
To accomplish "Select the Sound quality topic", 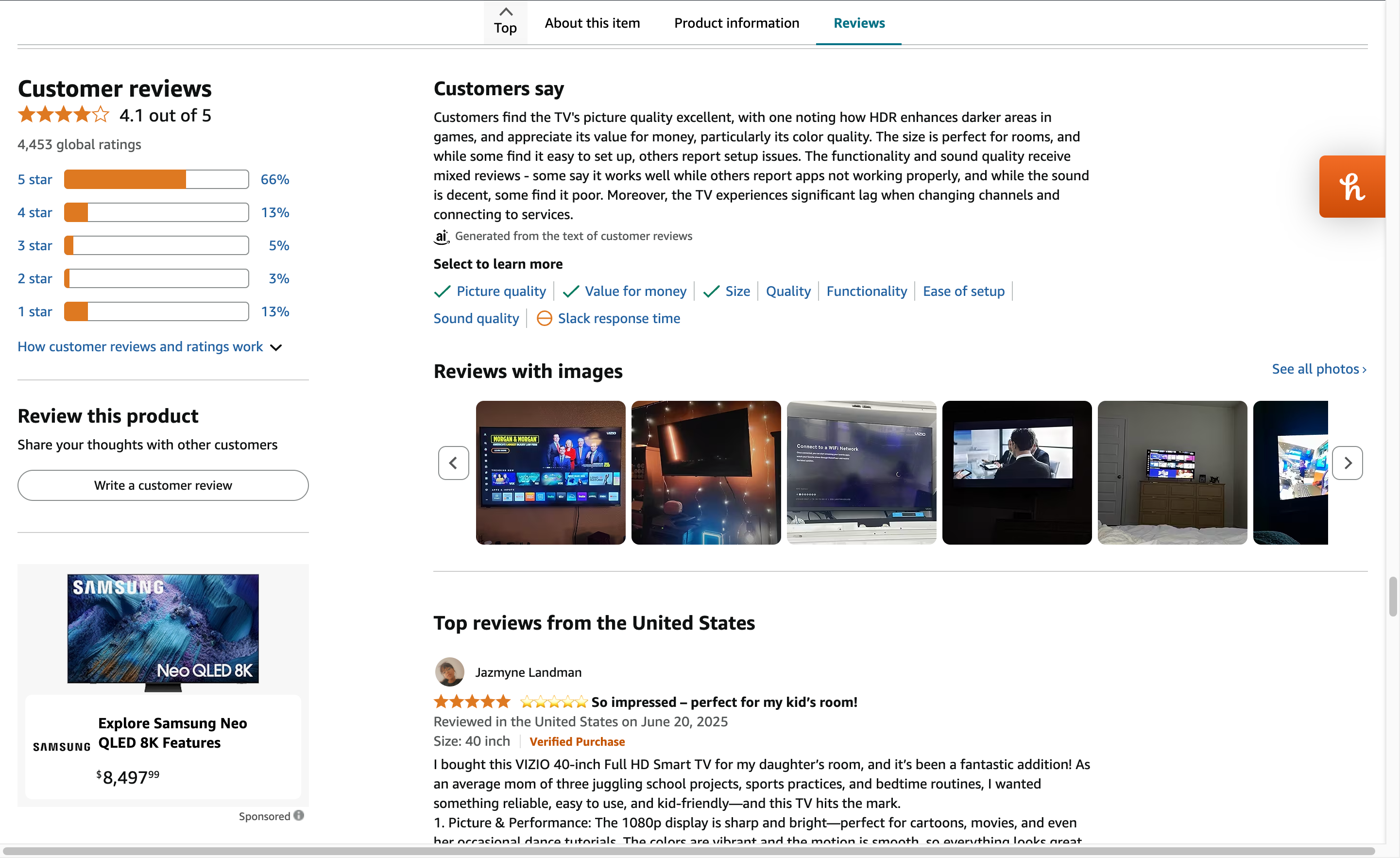I will (476, 318).
